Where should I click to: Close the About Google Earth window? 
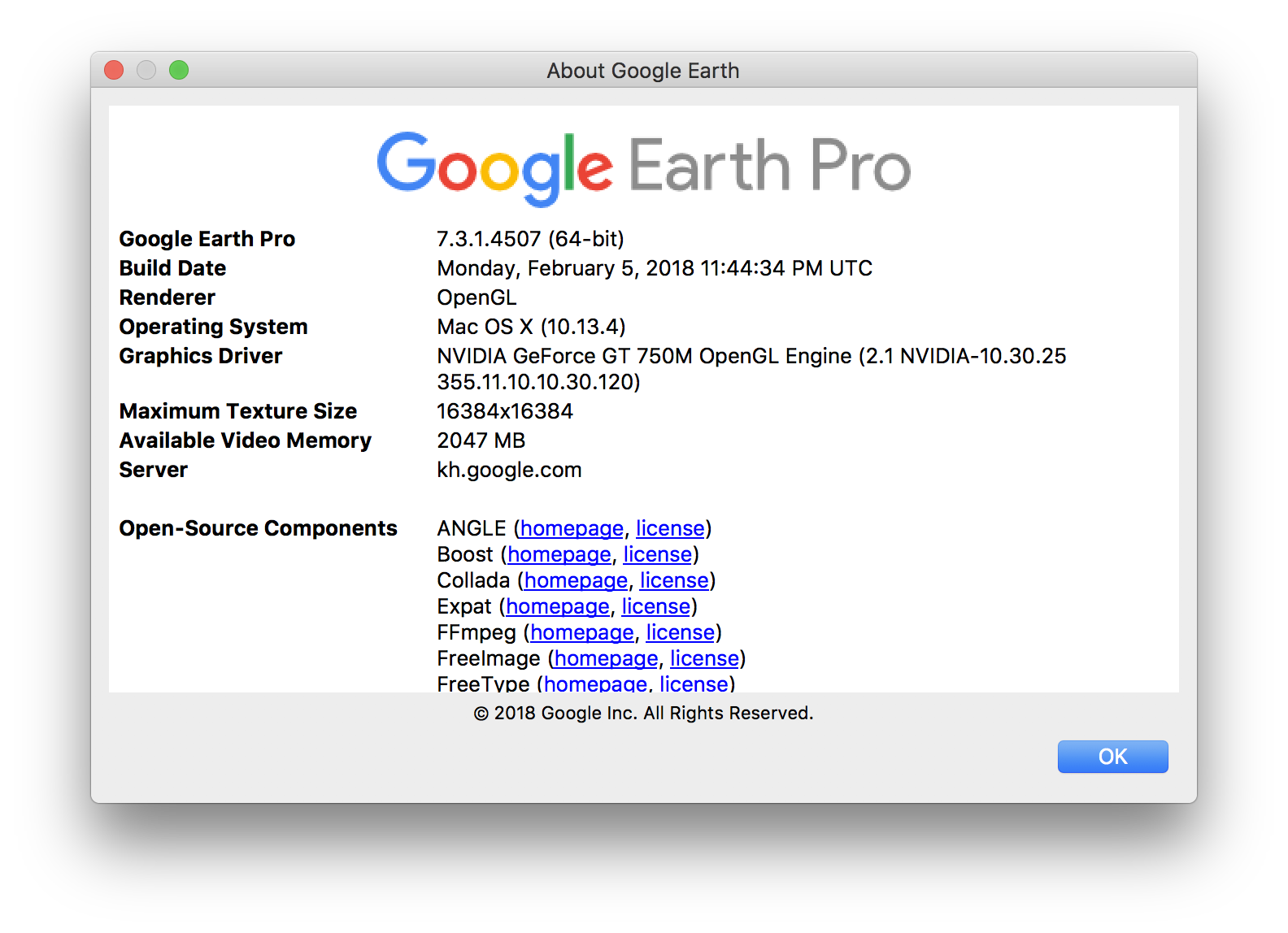(114, 71)
